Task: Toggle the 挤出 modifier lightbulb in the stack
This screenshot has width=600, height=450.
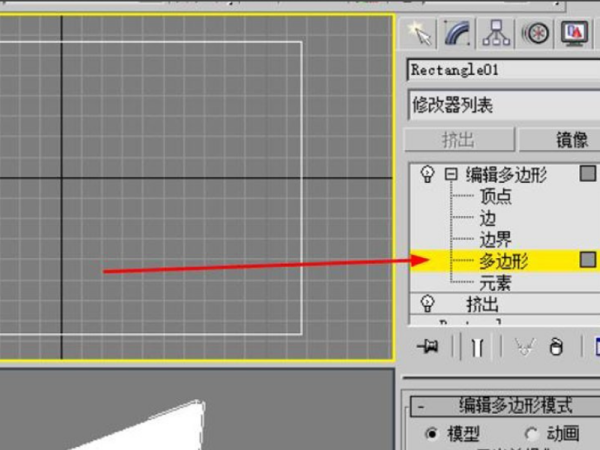Action: tap(427, 304)
